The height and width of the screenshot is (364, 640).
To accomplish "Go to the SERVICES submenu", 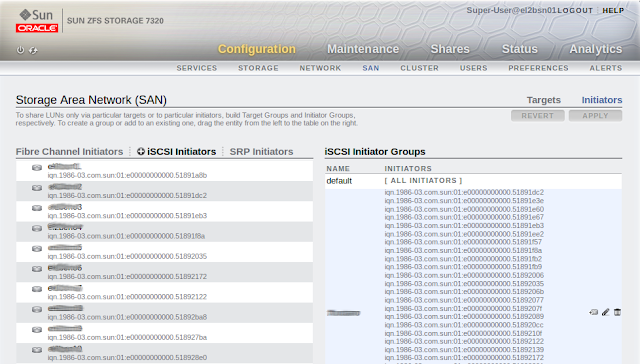I will (197, 68).
